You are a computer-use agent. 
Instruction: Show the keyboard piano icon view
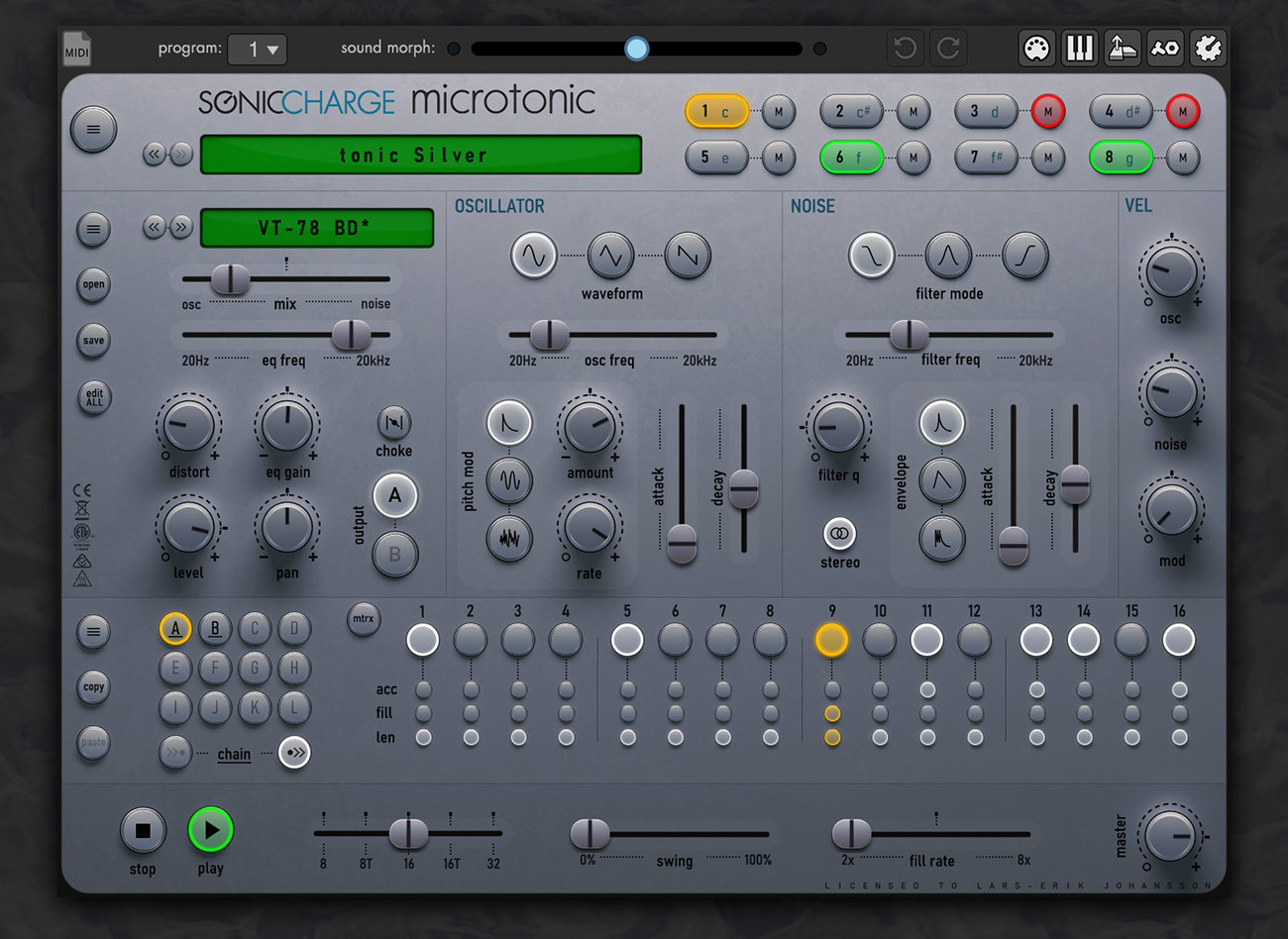(x=1079, y=48)
